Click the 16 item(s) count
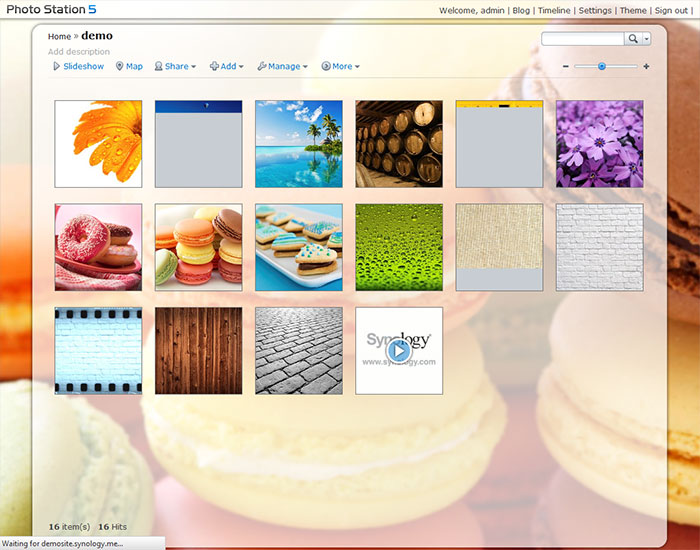The width and height of the screenshot is (700, 550). coord(69,527)
